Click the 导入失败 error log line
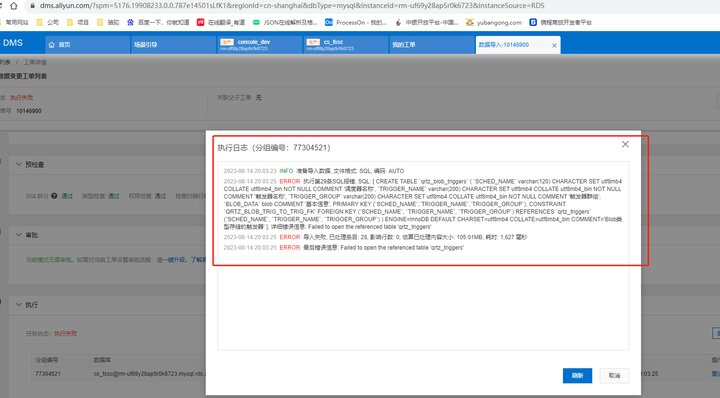The width and height of the screenshot is (720, 398). point(375,237)
